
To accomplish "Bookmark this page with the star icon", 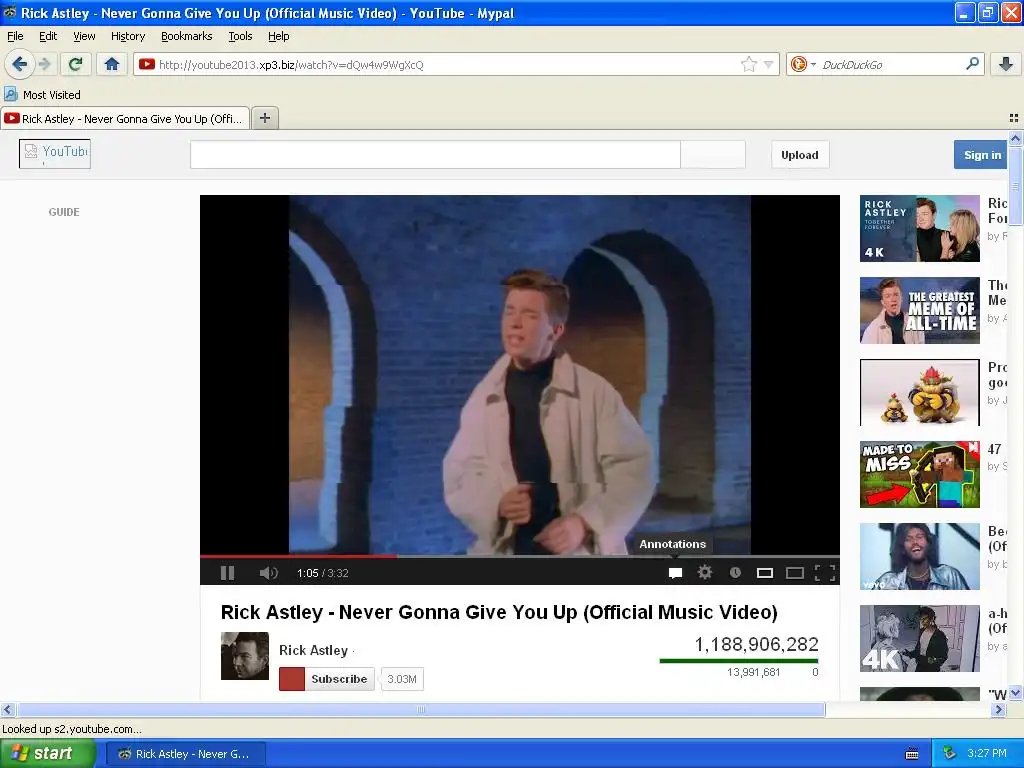I will coord(748,64).
